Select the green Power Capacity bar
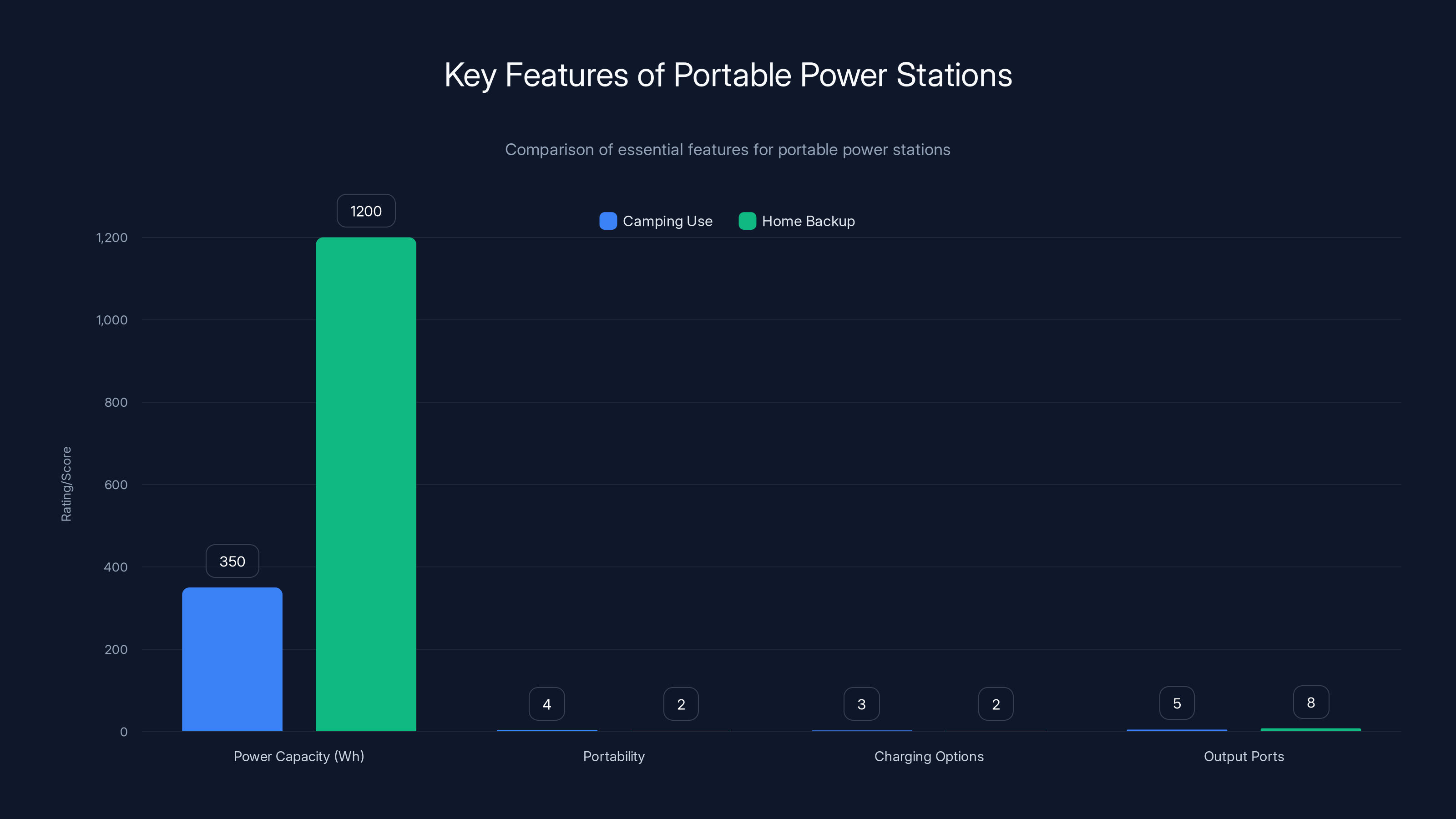Screen dimensions: 1456x819 click(x=366, y=485)
